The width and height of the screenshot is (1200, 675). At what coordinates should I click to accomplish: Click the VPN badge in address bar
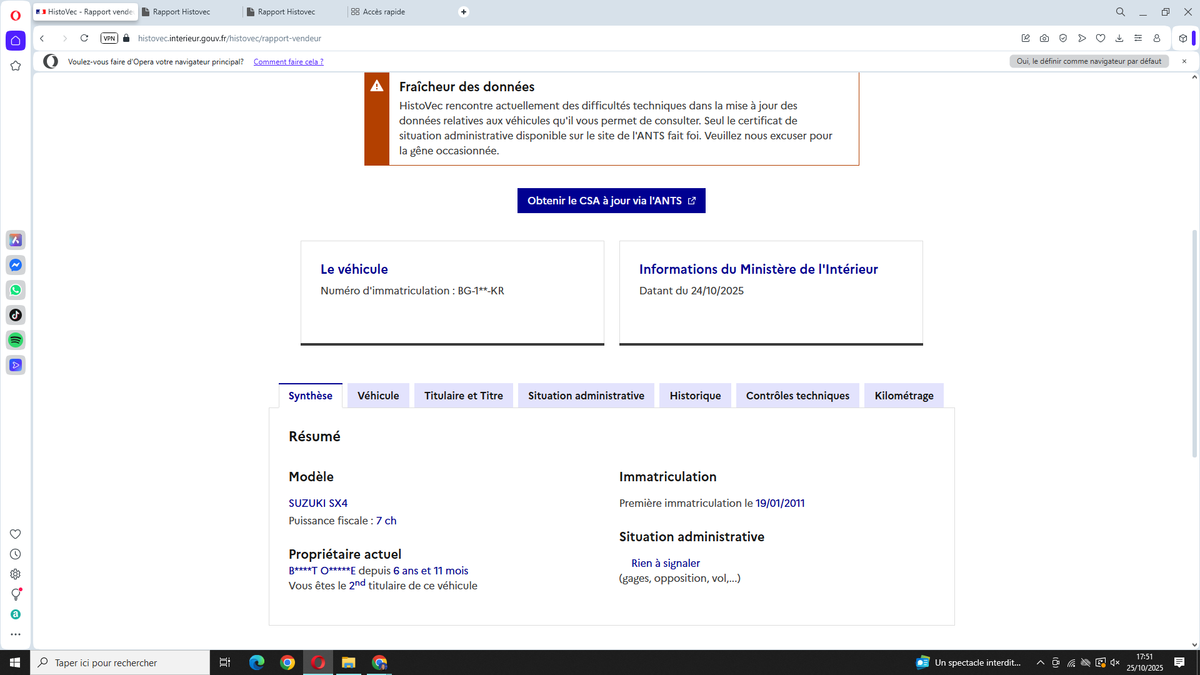pos(110,38)
